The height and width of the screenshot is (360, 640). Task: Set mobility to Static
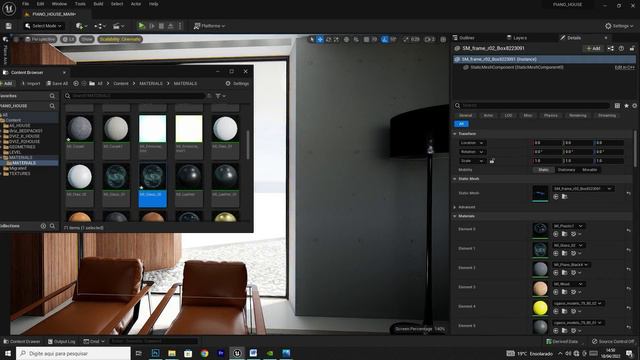[544, 170]
